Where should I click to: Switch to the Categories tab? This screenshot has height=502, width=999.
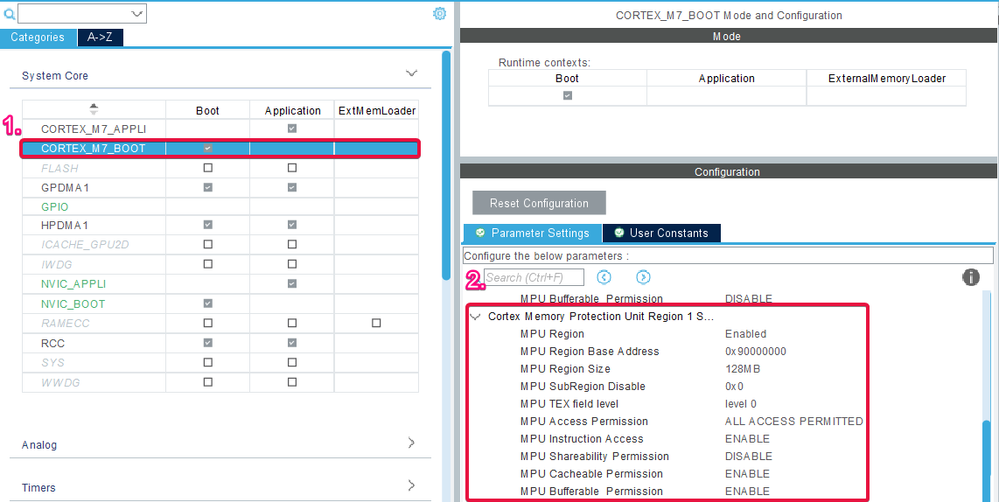[38, 37]
